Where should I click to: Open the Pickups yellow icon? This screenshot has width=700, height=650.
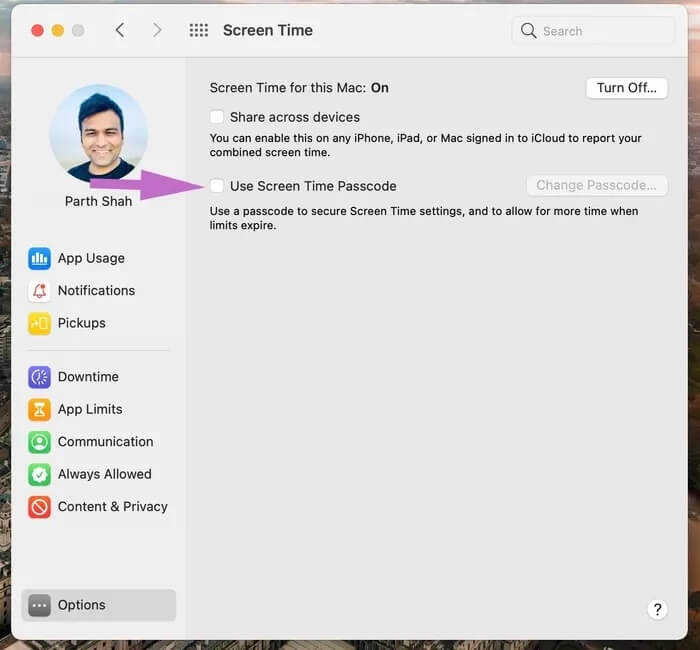(x=40, y=323)
